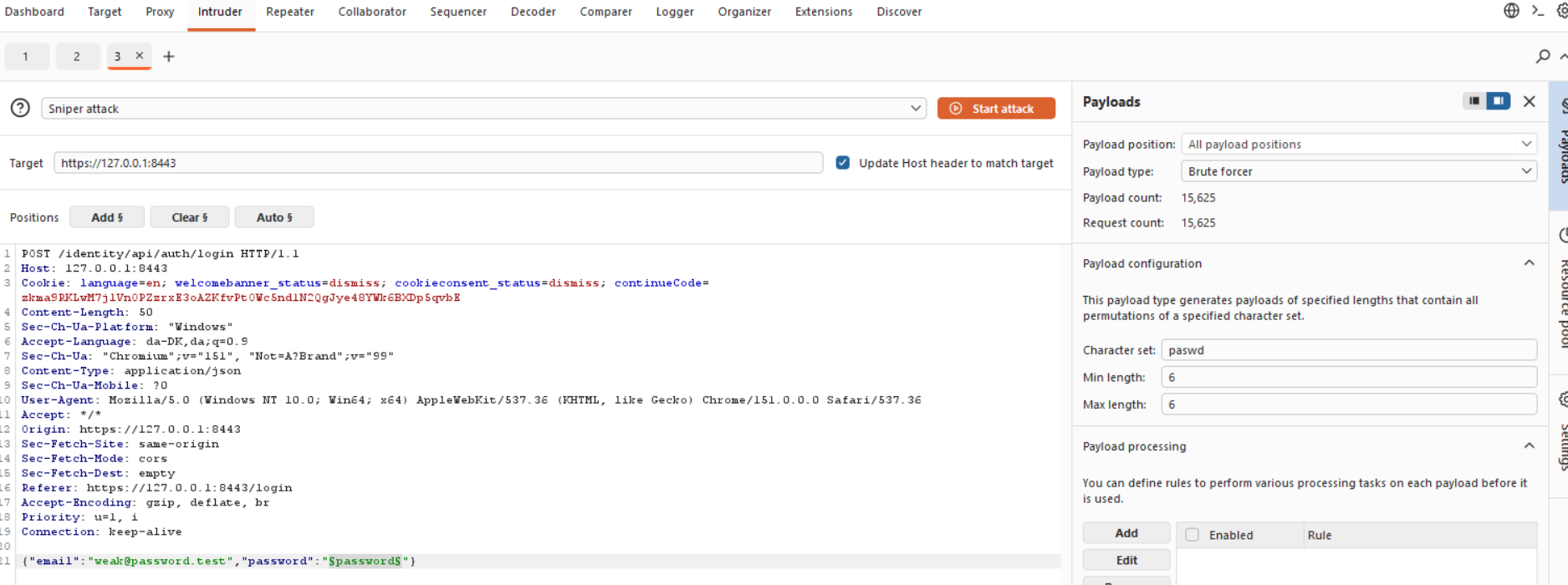Open the Discover tab

pos(899,12)
